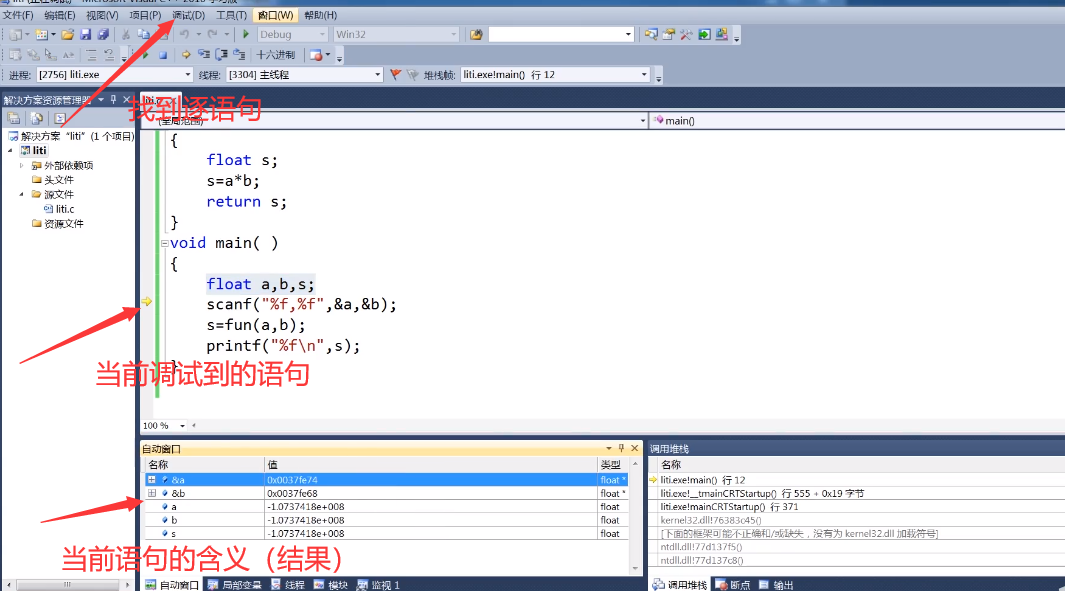Click the Find in Files icon
Image resolution: width=1065 pixels, height=591 pixels.
click(x=476, y=34)
